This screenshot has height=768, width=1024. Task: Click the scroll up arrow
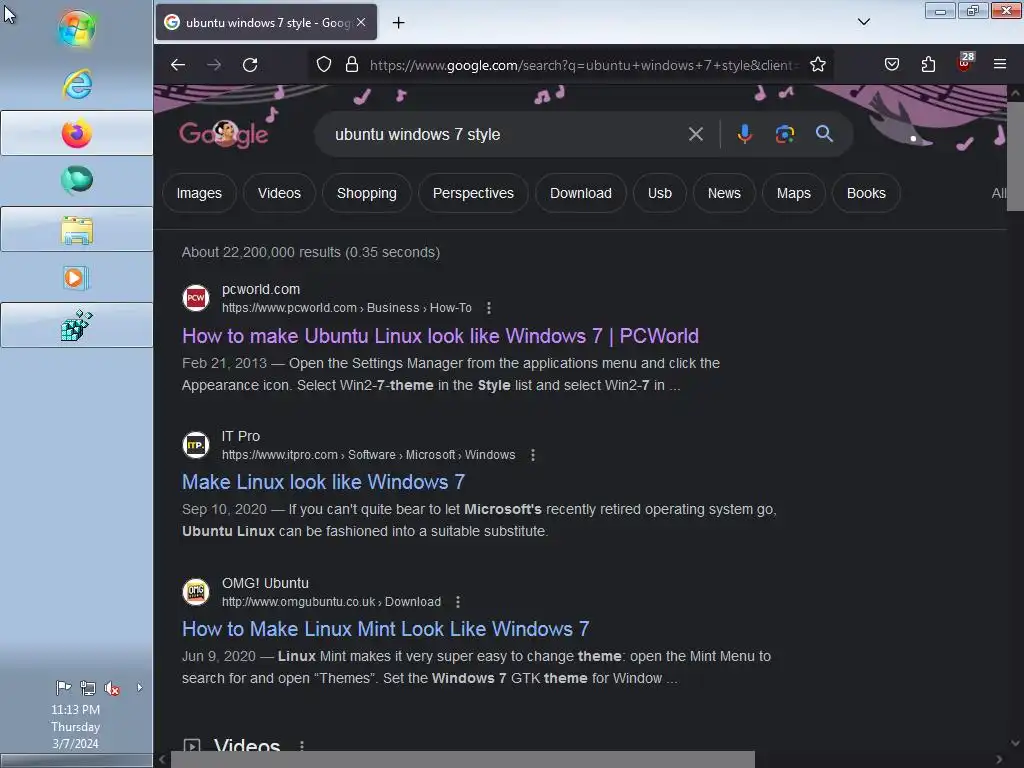coord(1015,93)
